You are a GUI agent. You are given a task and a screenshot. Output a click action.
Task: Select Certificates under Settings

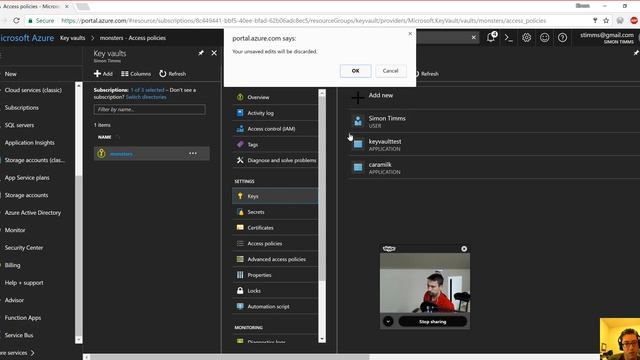pos(275,228)
